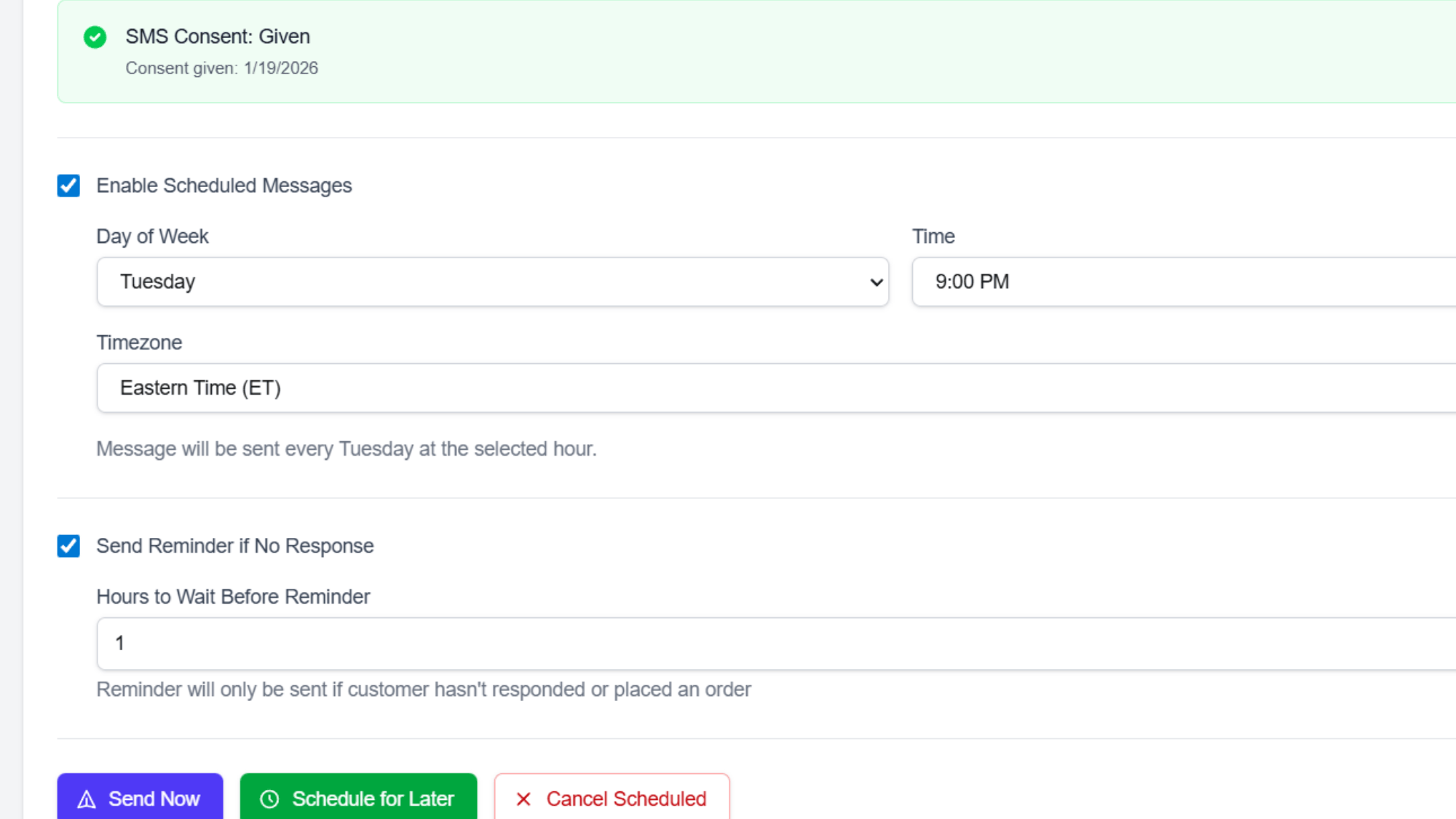
Task: Click the Consent given date text
Action: [222, 68]
